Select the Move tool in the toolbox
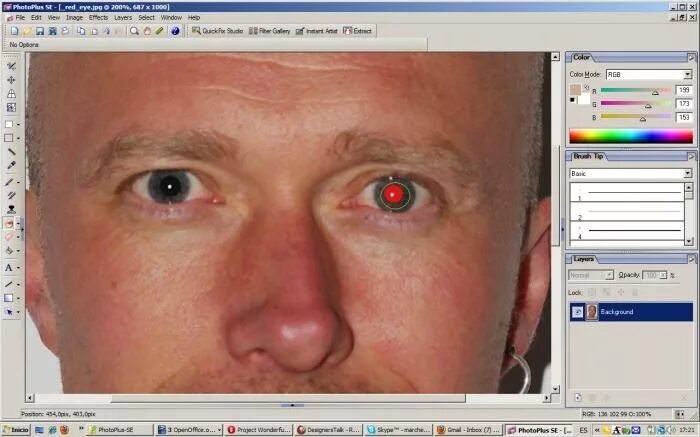 click(11, 80)
